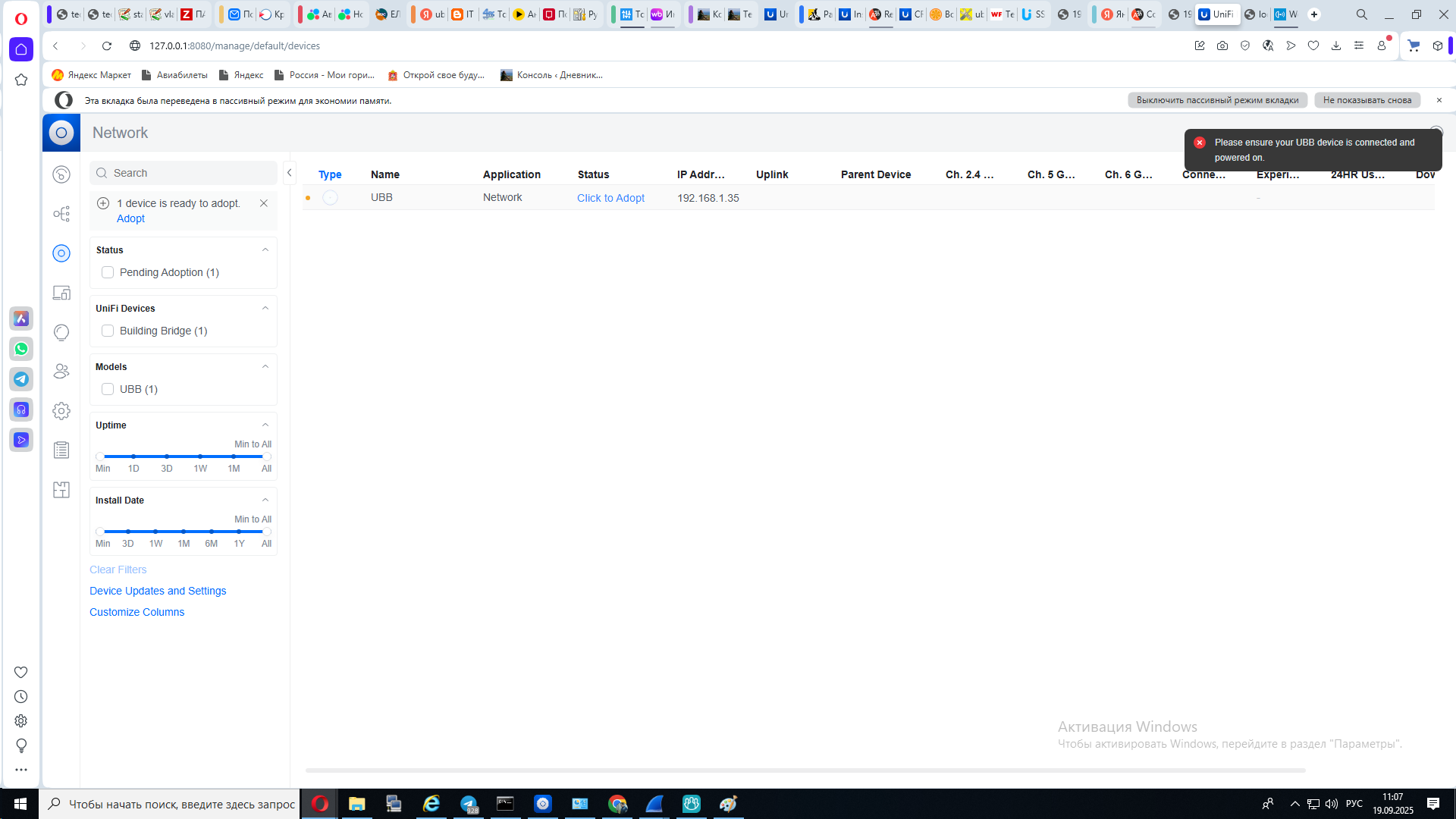
Task: Open Insights lightbulb icon in sidebar
Action: pyautogui.click(x=61, y=332)
